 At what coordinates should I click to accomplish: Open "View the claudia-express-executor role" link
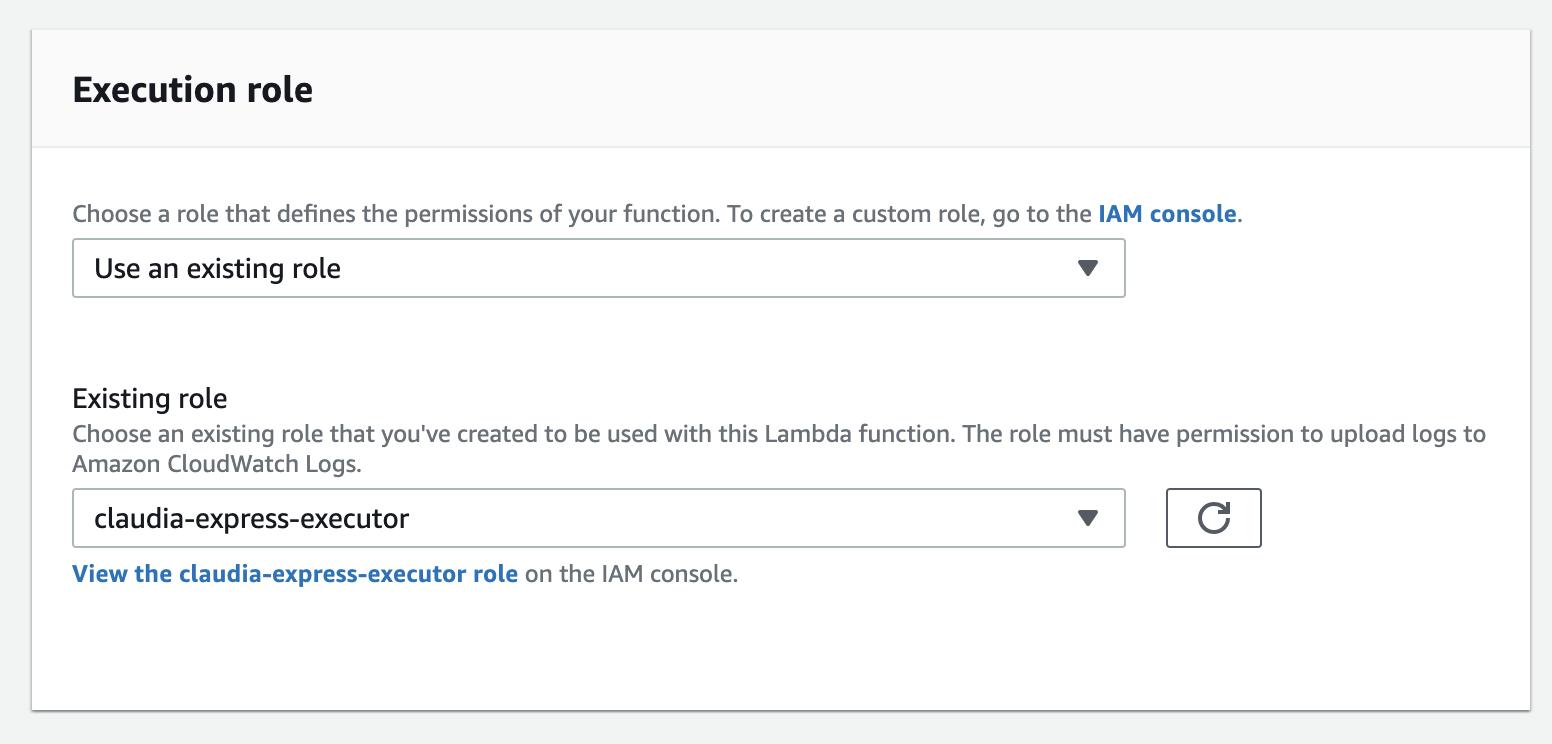295,575
